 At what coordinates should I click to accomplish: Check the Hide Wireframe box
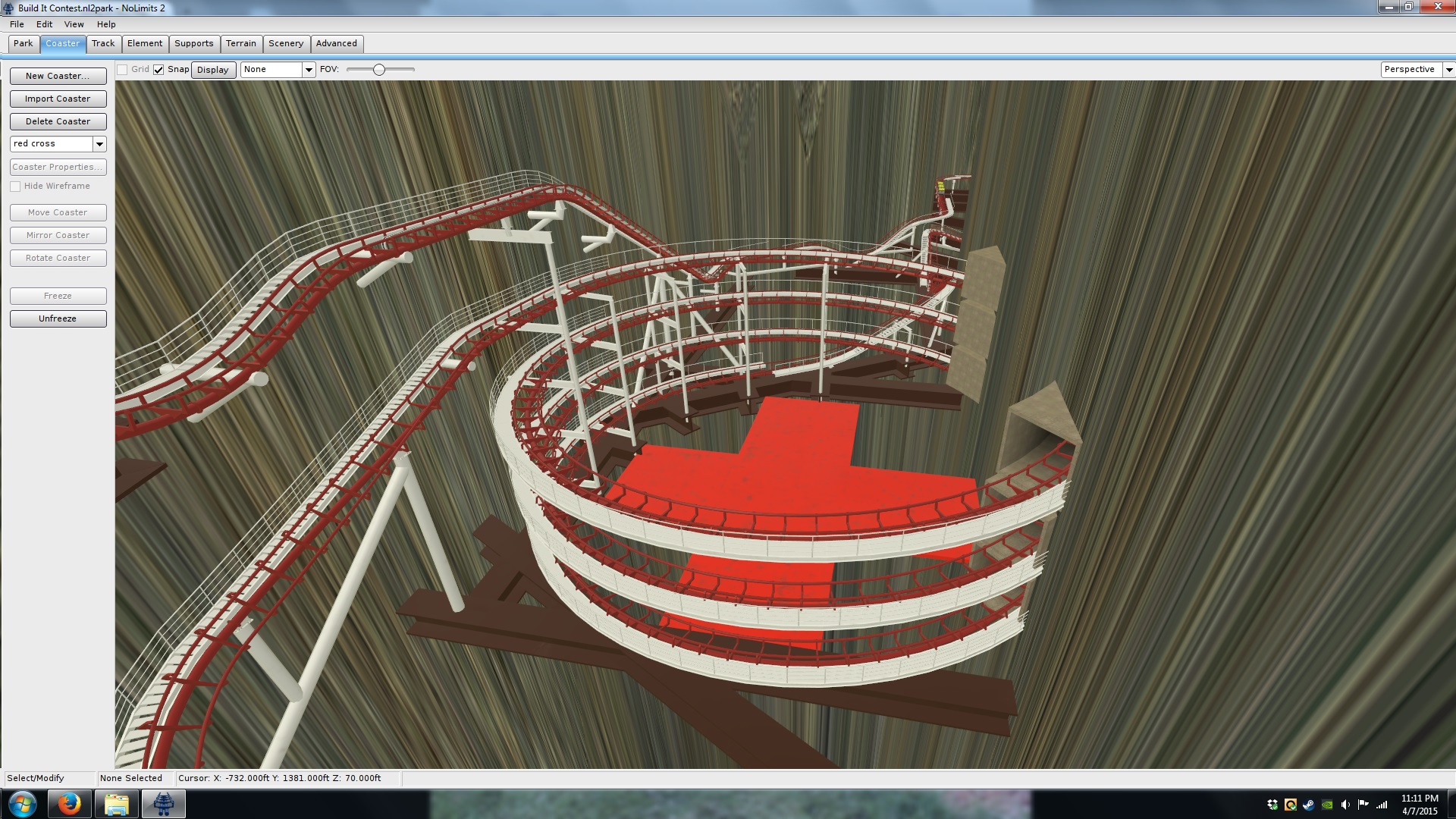coord(15,187)
